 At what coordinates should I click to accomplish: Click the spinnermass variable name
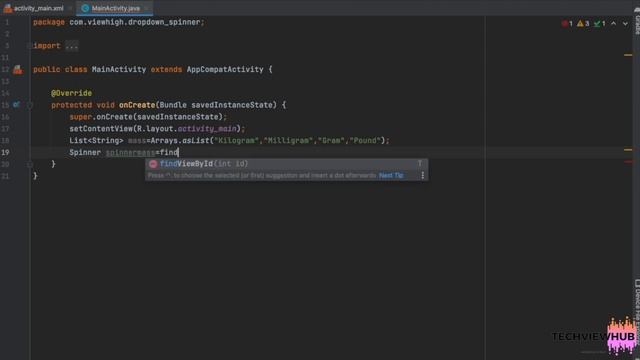point(130,152)
